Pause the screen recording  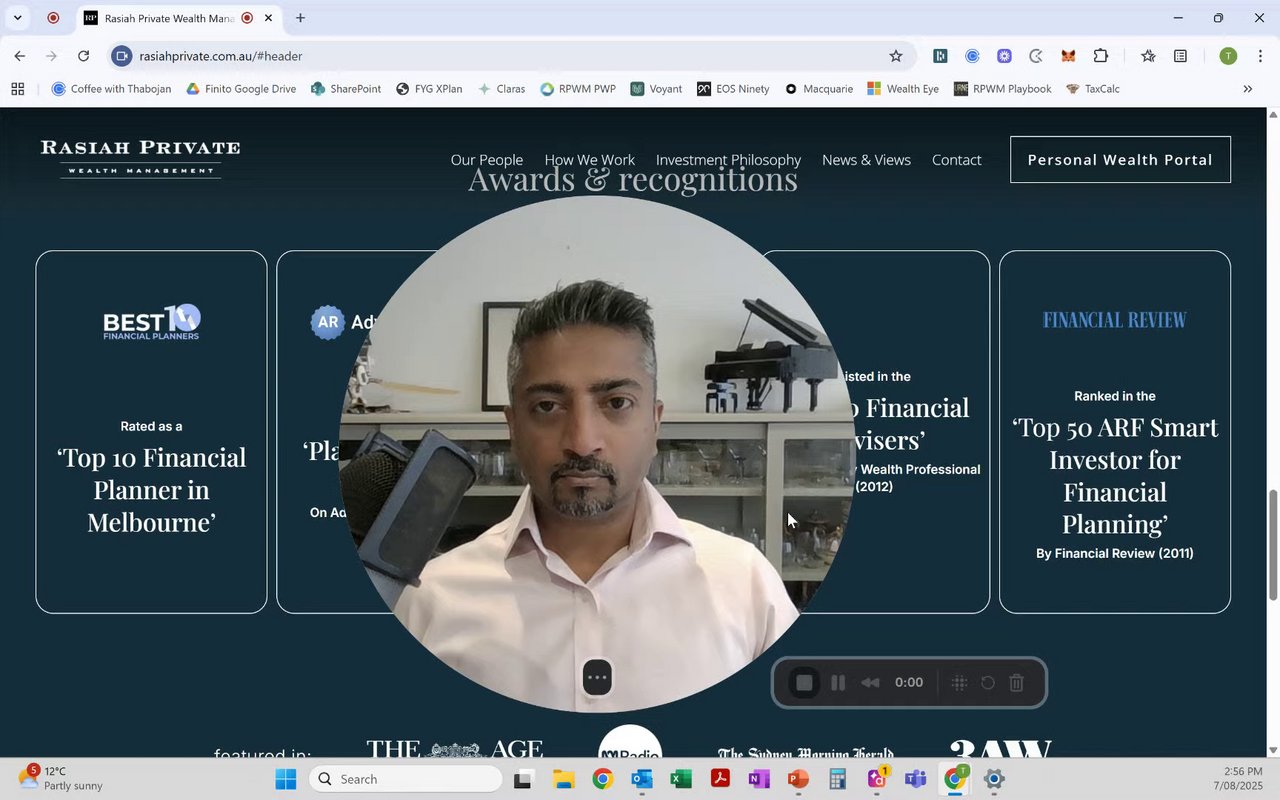coord(838,683)
